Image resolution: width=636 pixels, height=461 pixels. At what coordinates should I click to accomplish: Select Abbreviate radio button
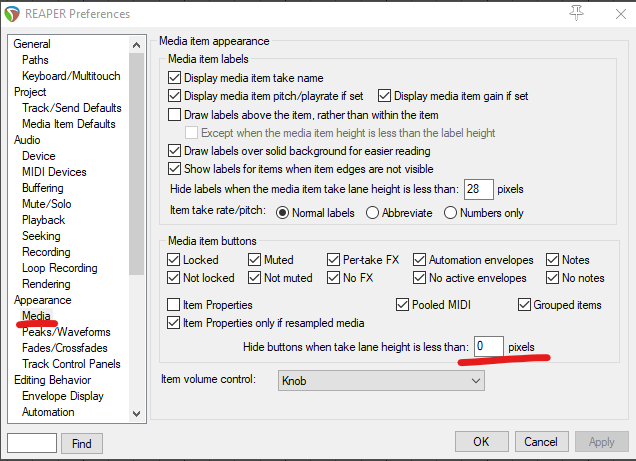pyautogui.click(x=372, y=213)
